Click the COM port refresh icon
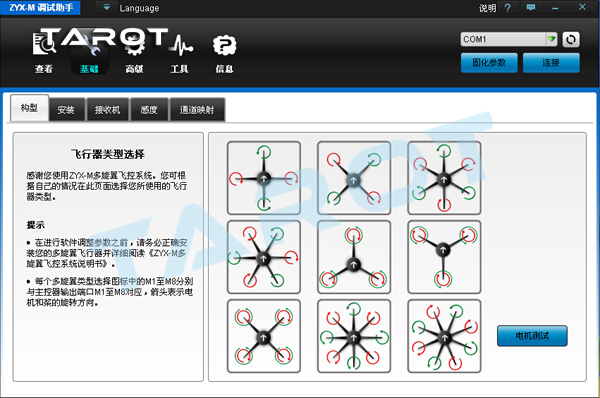600x398 pixels. 571,39
